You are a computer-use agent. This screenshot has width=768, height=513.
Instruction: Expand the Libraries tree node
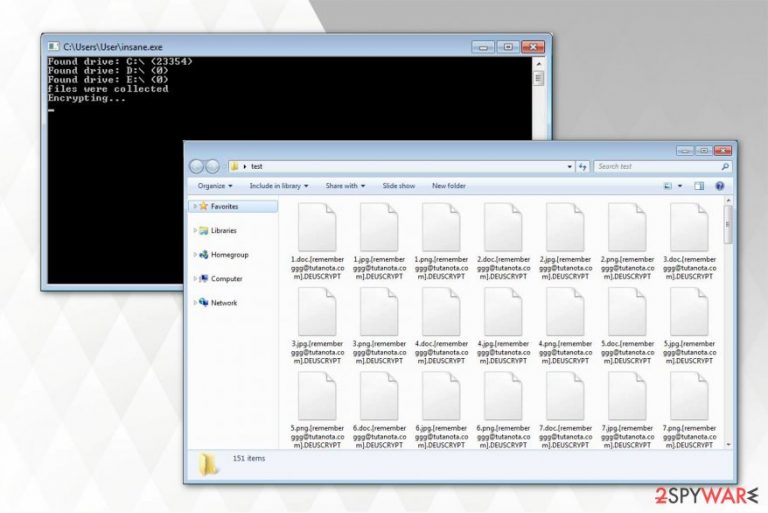point(195,230)
